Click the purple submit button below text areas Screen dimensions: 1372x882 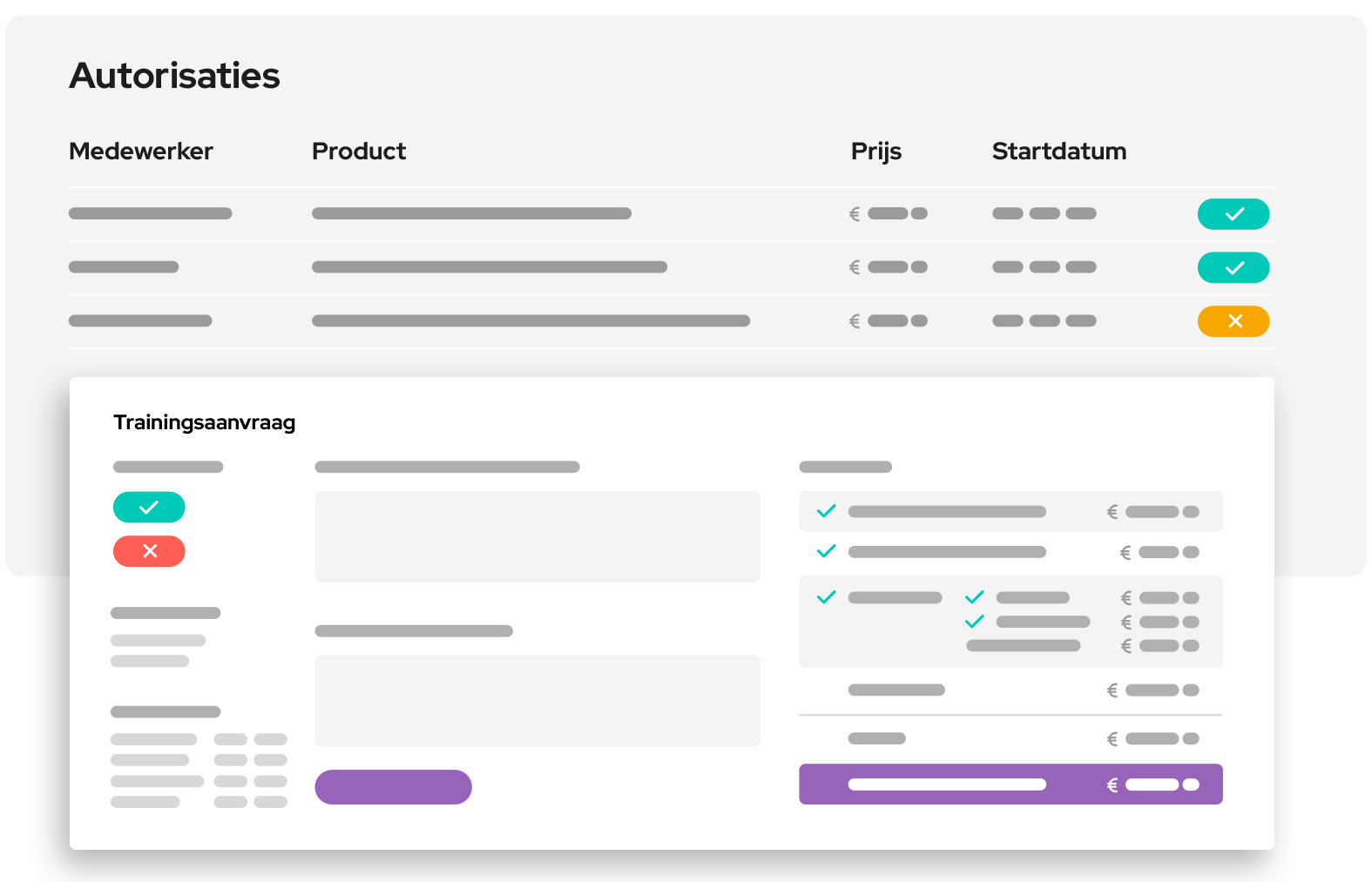click(x=393, y=787)
